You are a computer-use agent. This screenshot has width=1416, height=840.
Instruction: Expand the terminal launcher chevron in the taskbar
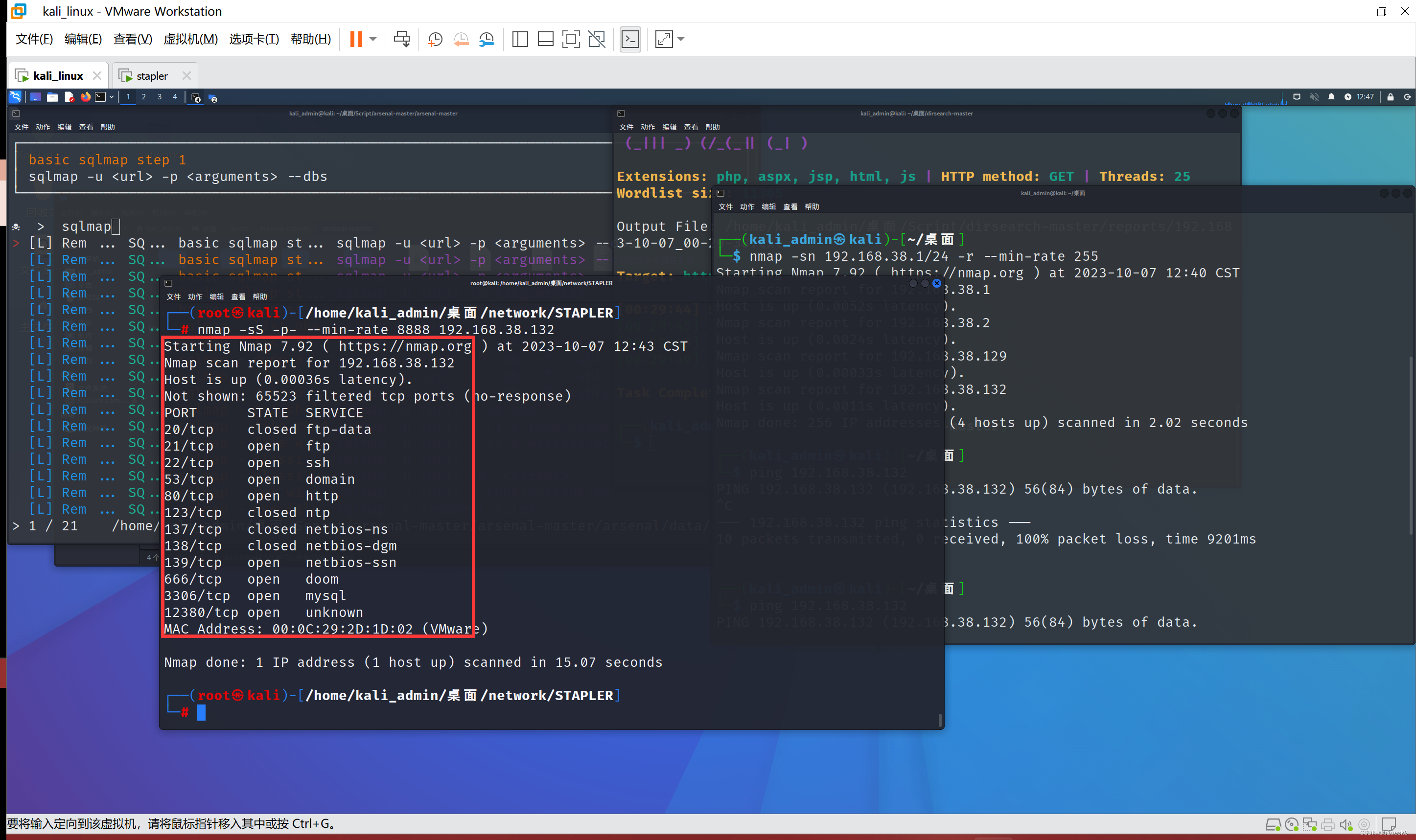[112, 97]
